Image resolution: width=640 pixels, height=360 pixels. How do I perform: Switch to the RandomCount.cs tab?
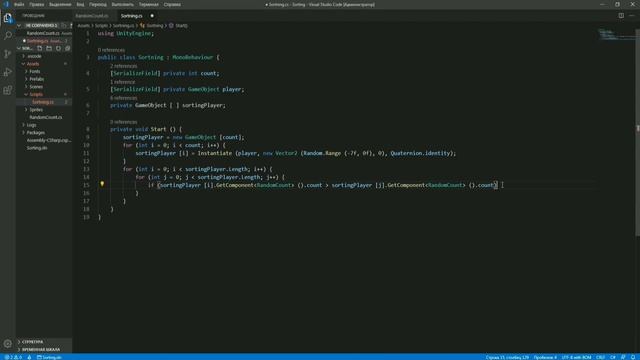tap(92, 16)
